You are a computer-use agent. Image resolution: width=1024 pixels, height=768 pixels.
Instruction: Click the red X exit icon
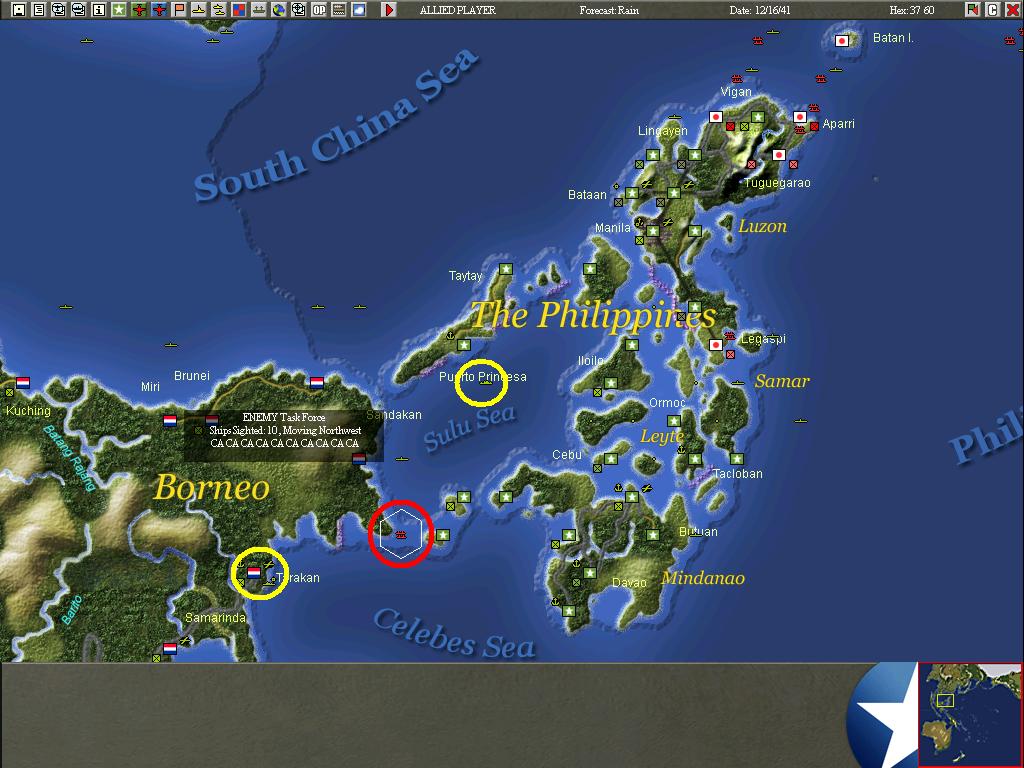point(1012,10)
